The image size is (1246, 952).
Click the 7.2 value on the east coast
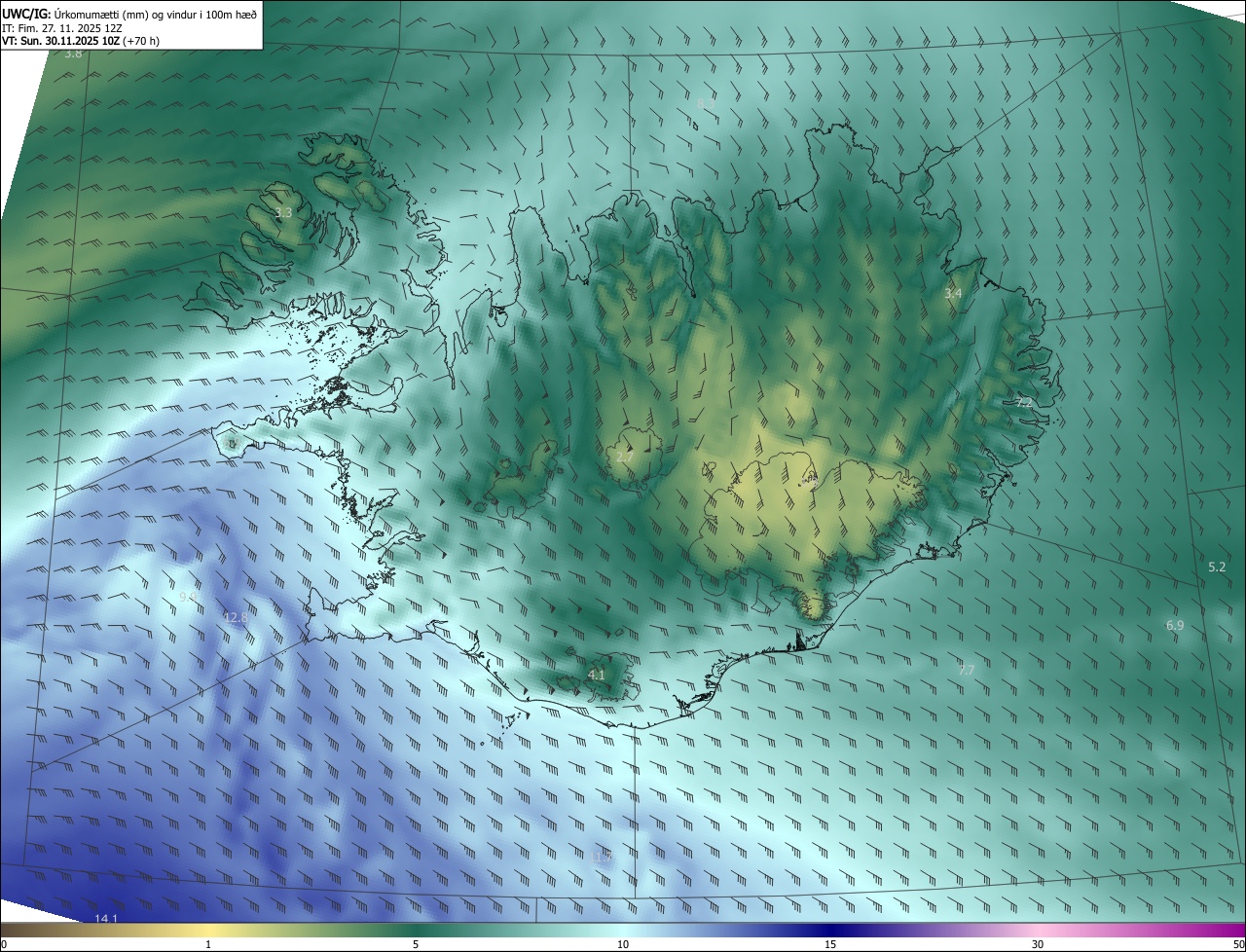tap(1024, 402)
